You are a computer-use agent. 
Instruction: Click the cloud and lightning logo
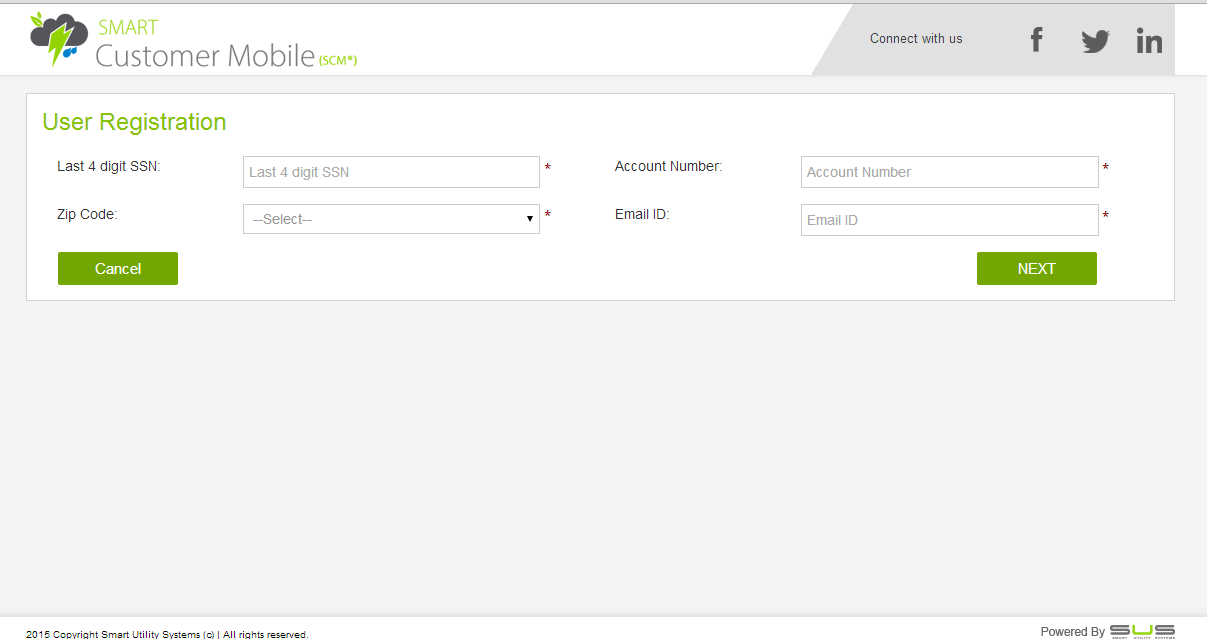tap(59, 39)
